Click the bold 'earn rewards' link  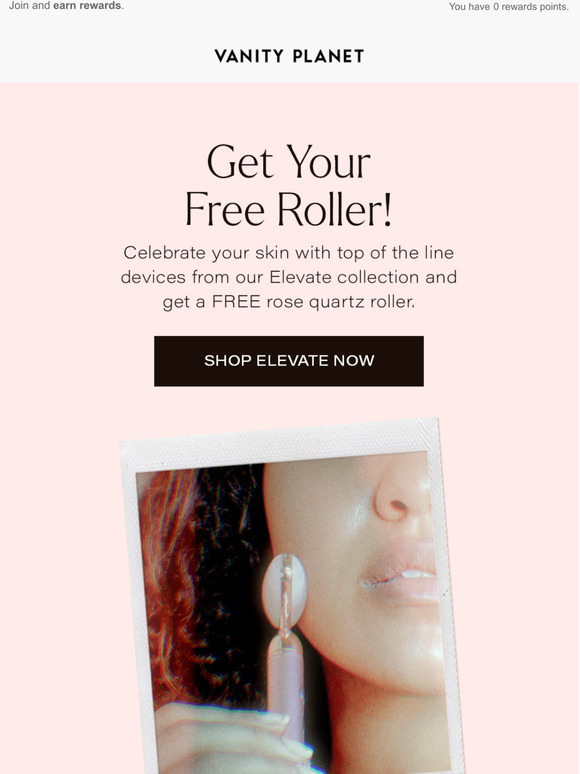coord(87,6)
